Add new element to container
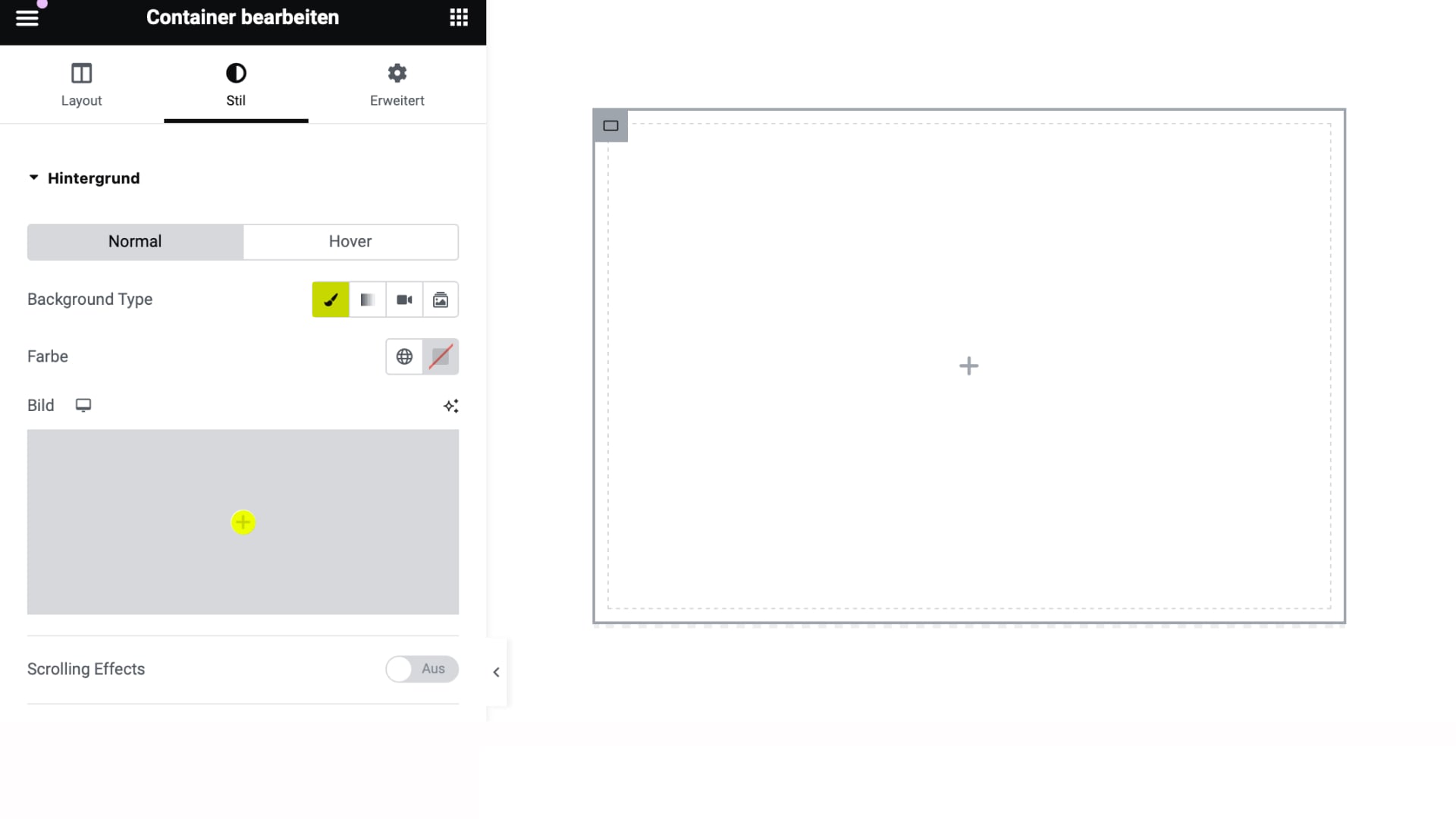Image resolution: width=1456 pixels, height=819 pixels. 968,366
